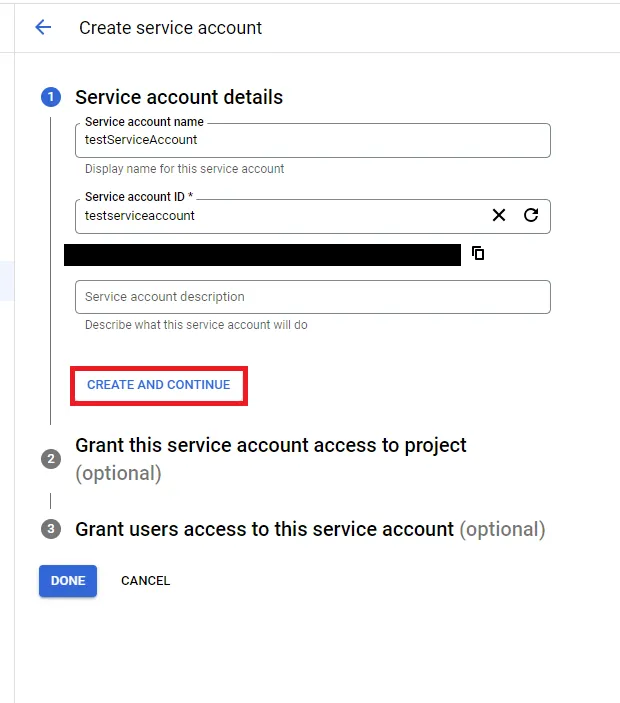Click the redacted service account email bar
Image resolution: width=620 pixels, height=703 pixels.
[x=262, y=255]
